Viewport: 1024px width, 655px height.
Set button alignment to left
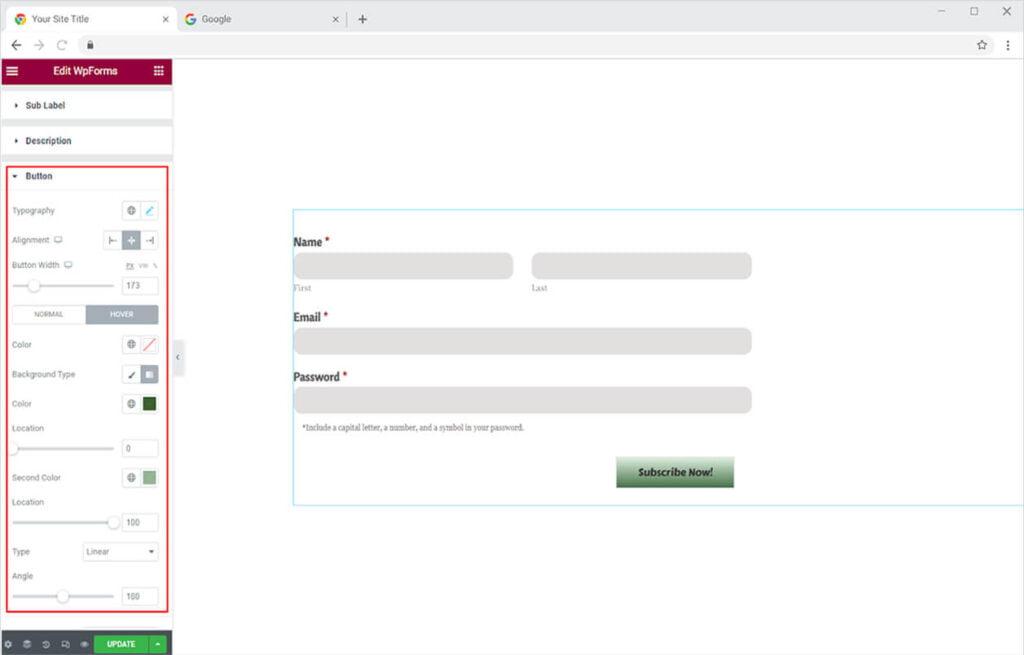[x=113, y=241]
